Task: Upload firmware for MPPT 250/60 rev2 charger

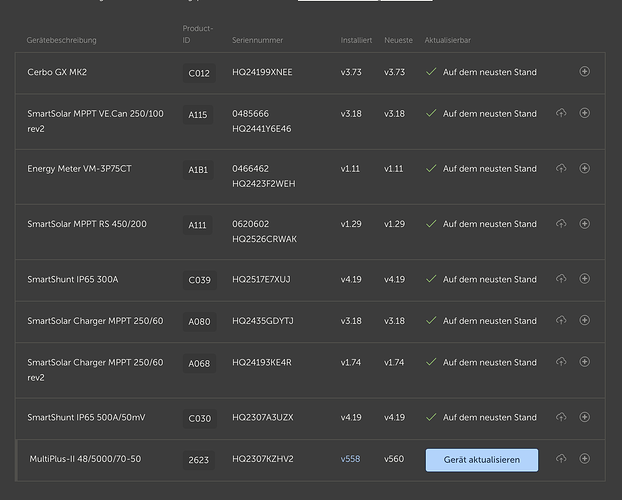Action: pyautogui.click(x=561, y=362)
